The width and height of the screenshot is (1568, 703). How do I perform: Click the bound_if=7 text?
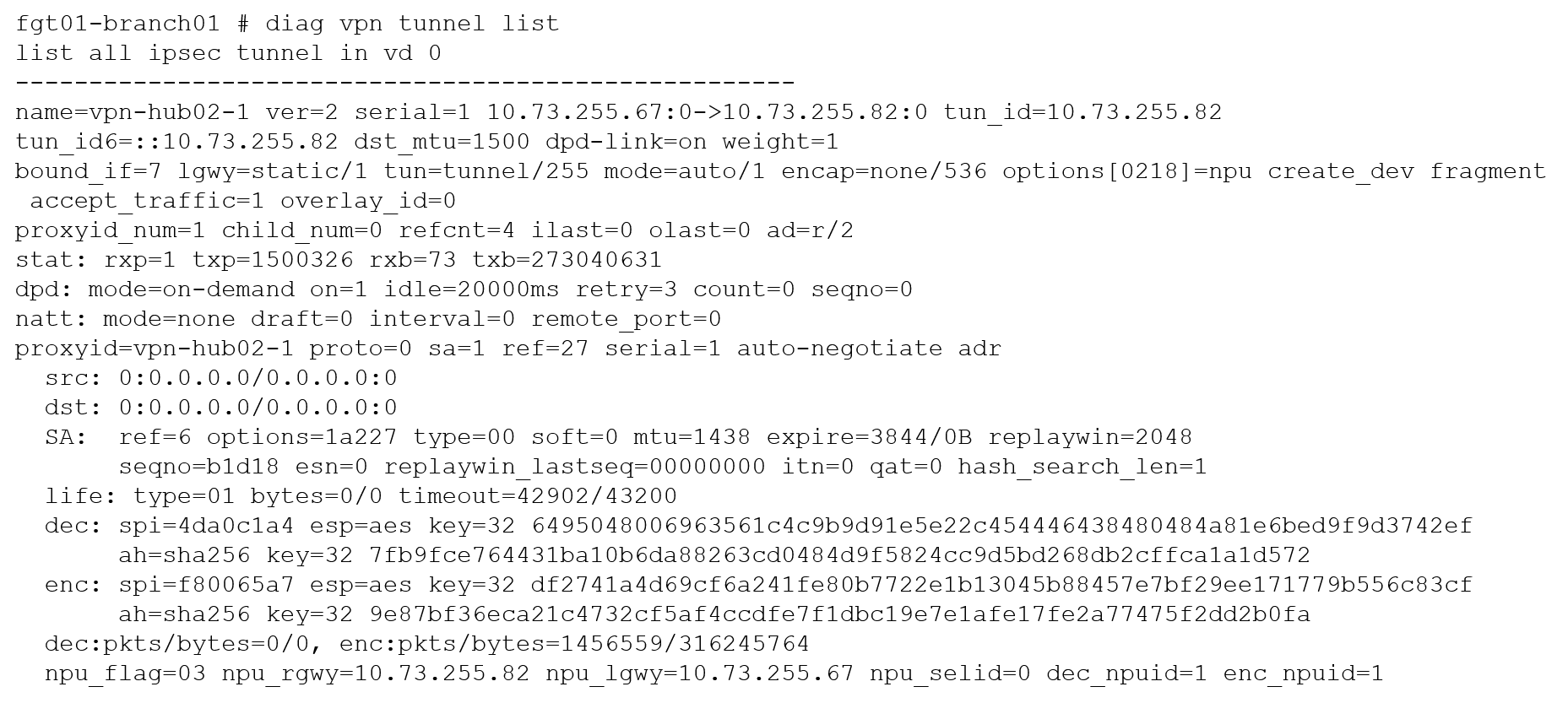point(88,171)
